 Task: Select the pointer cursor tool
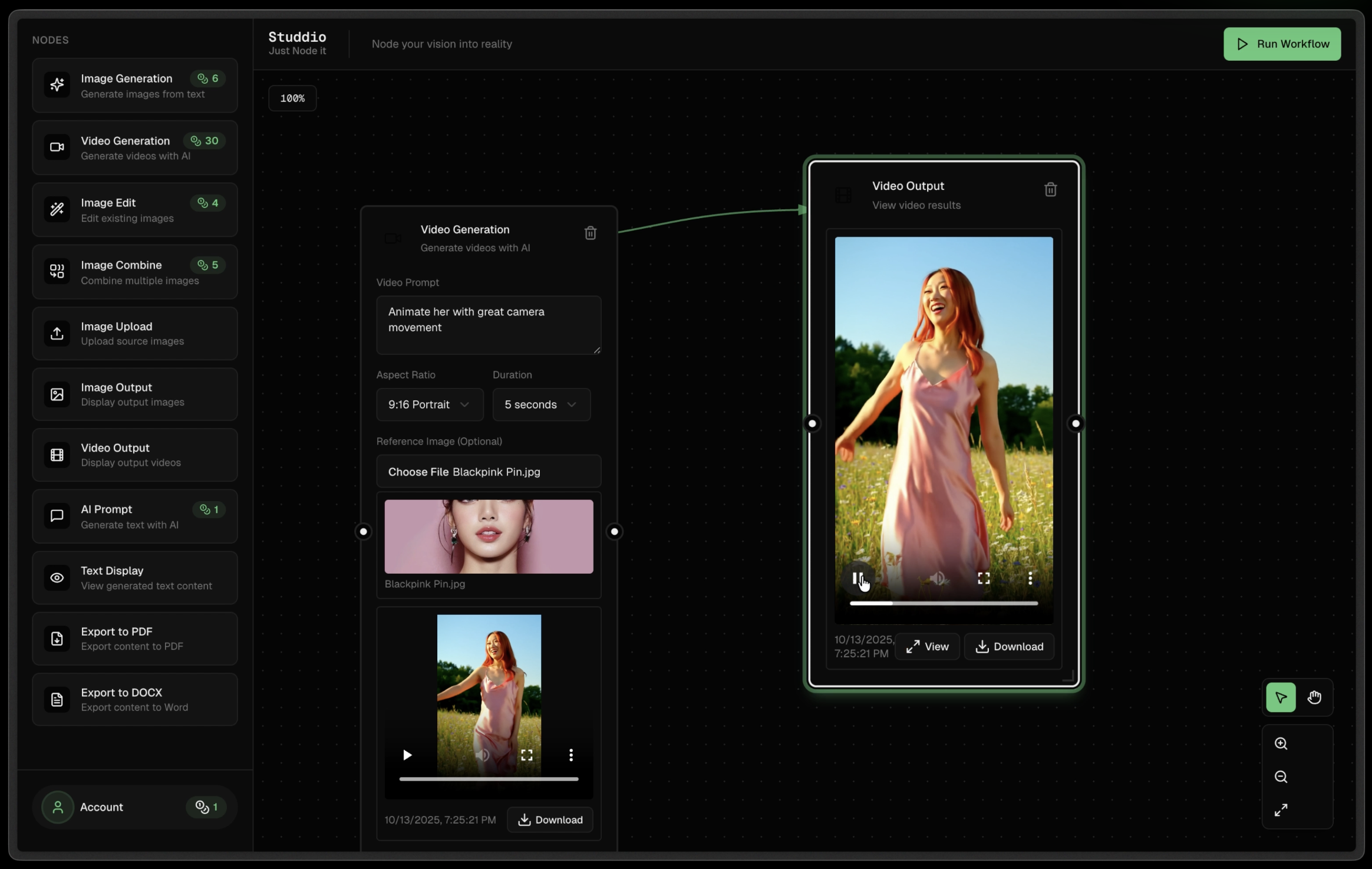tap(1281, 697)
